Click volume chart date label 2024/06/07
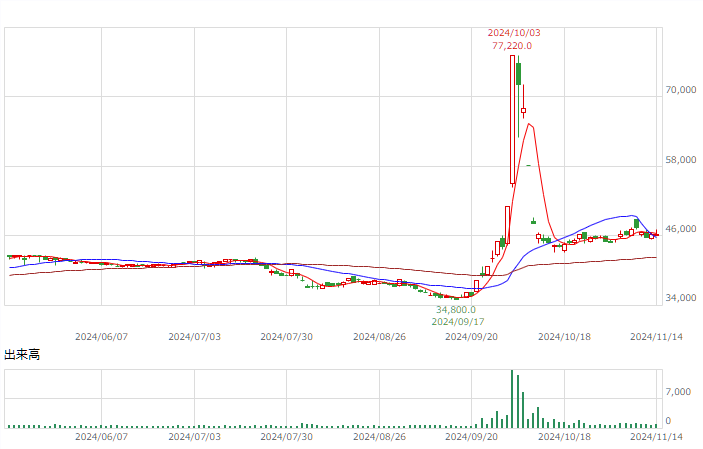This screenshot has width=703, height=449. click(101, 436)
